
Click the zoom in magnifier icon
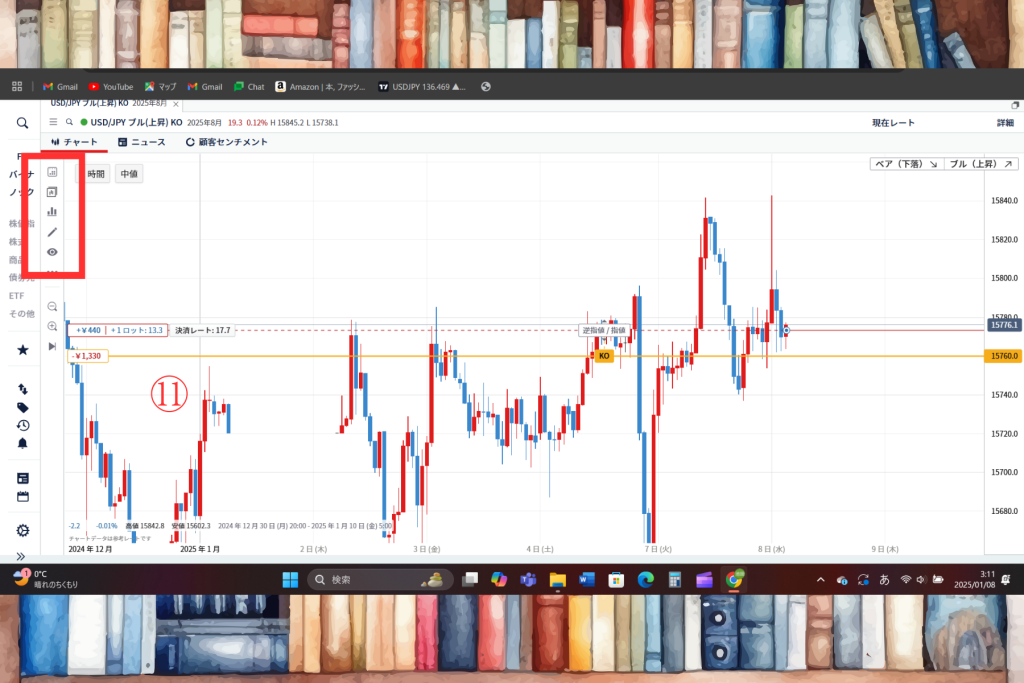pyautogui.click(x=53, y=326)
